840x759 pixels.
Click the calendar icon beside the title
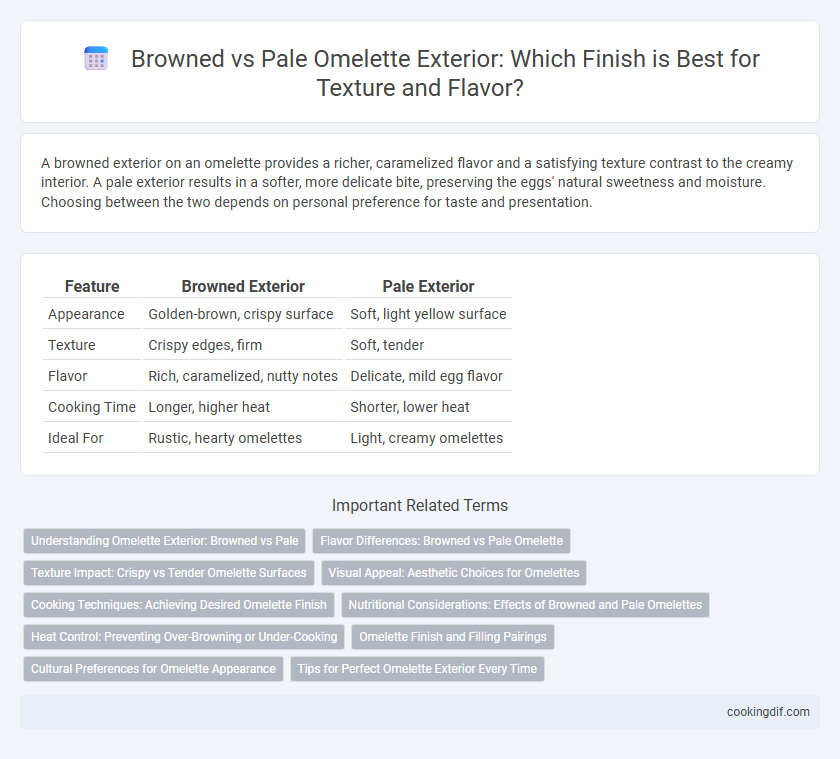click(96, 58)
